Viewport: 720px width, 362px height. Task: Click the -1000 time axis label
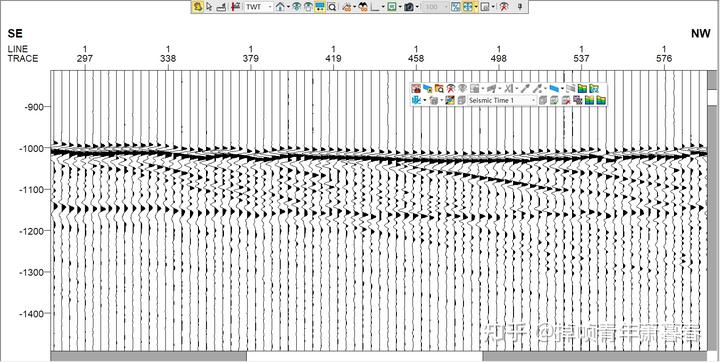coord(31,148)
